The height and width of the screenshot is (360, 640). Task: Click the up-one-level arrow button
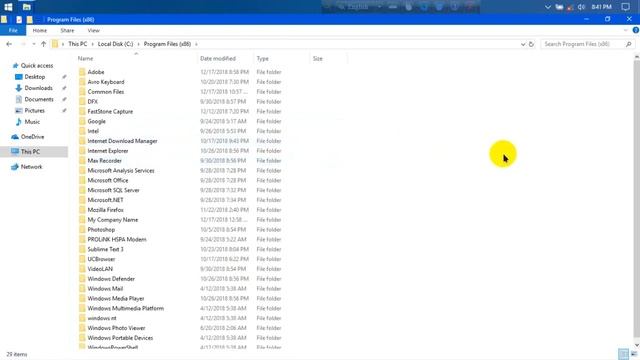[x=43, y=44]
